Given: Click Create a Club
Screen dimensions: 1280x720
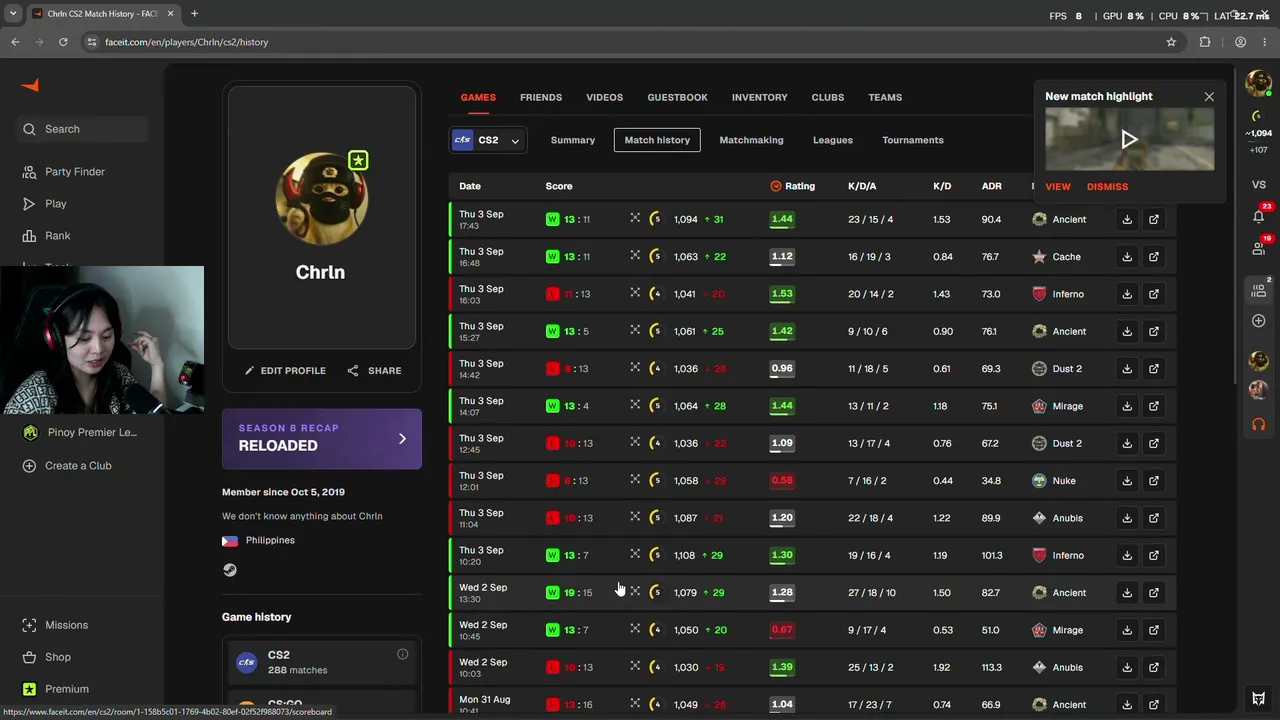Looking at the screenshot, I should (x=78, y=466).
